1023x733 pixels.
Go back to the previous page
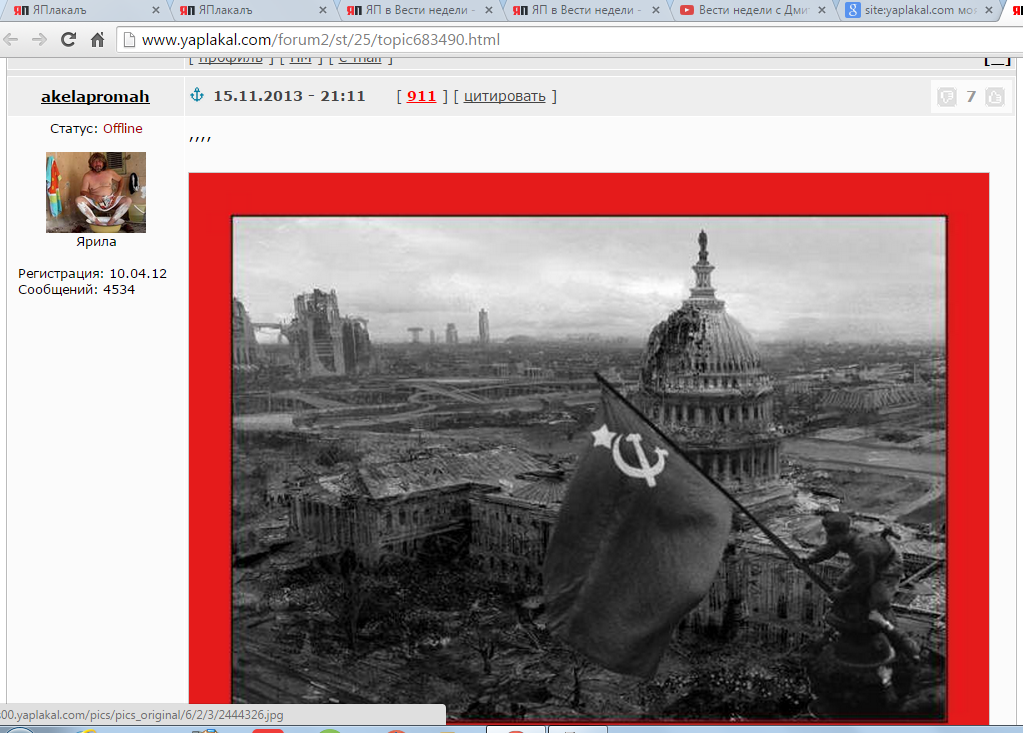coord(11,40)
